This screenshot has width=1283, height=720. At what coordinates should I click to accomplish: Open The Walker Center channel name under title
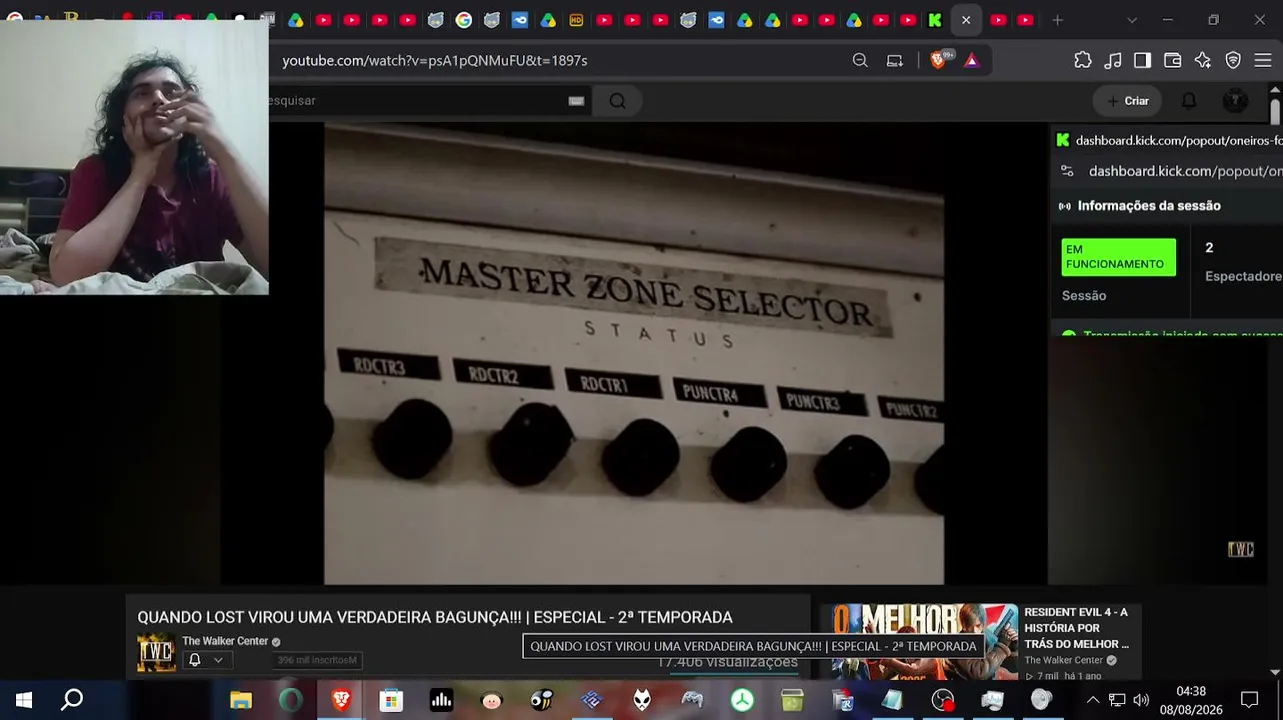point(225,641)
